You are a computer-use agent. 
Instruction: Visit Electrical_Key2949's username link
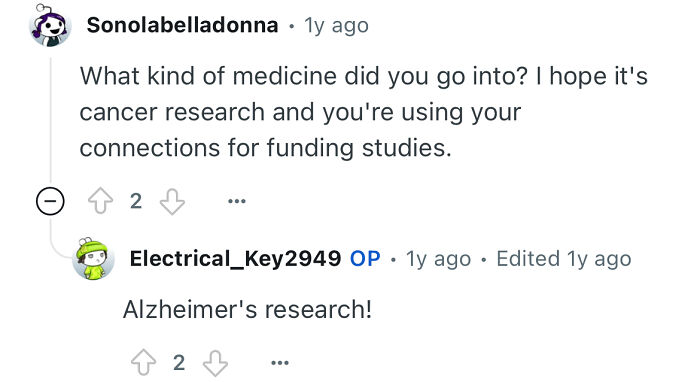235,258
